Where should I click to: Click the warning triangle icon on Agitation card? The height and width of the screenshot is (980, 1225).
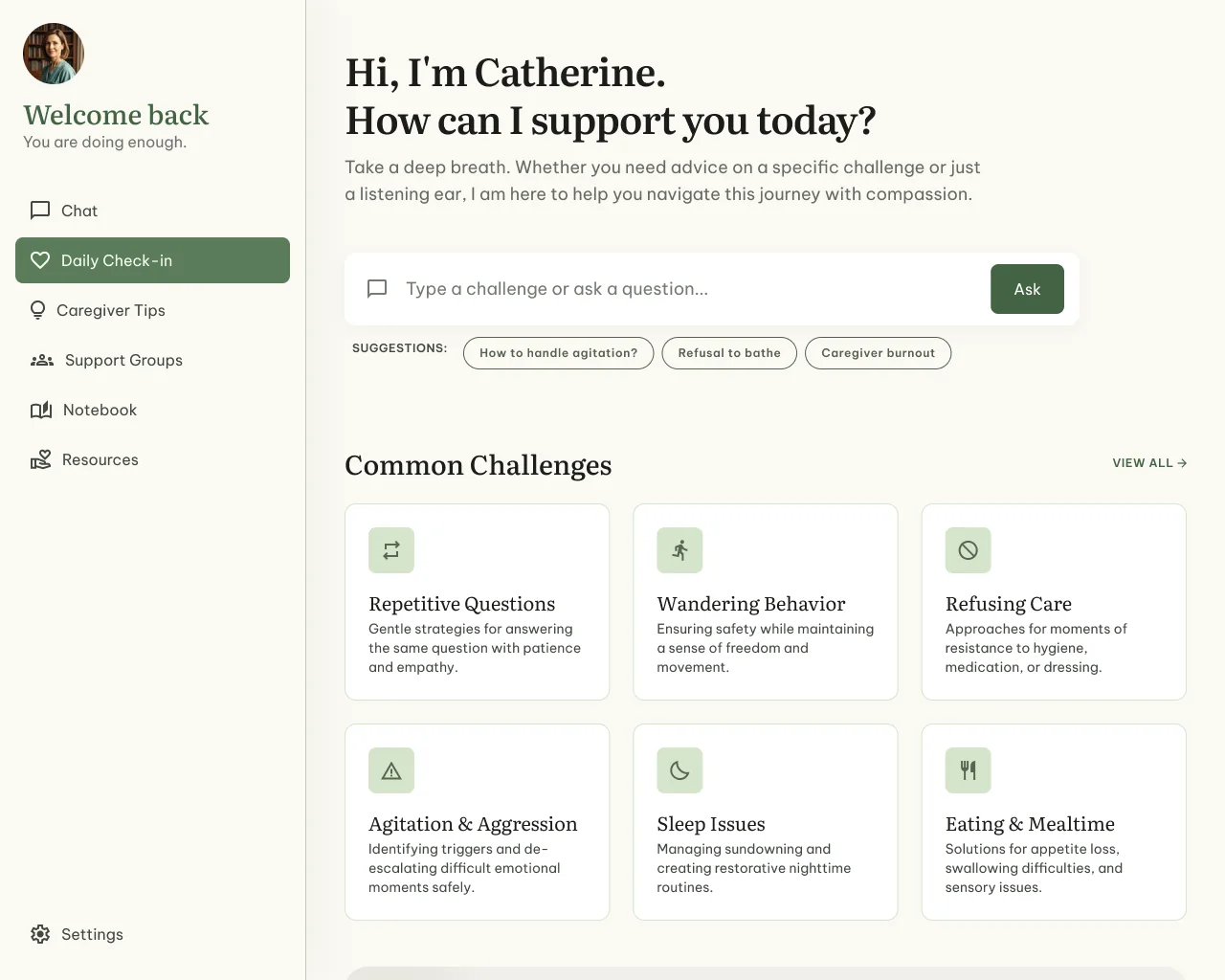[391, 770]
